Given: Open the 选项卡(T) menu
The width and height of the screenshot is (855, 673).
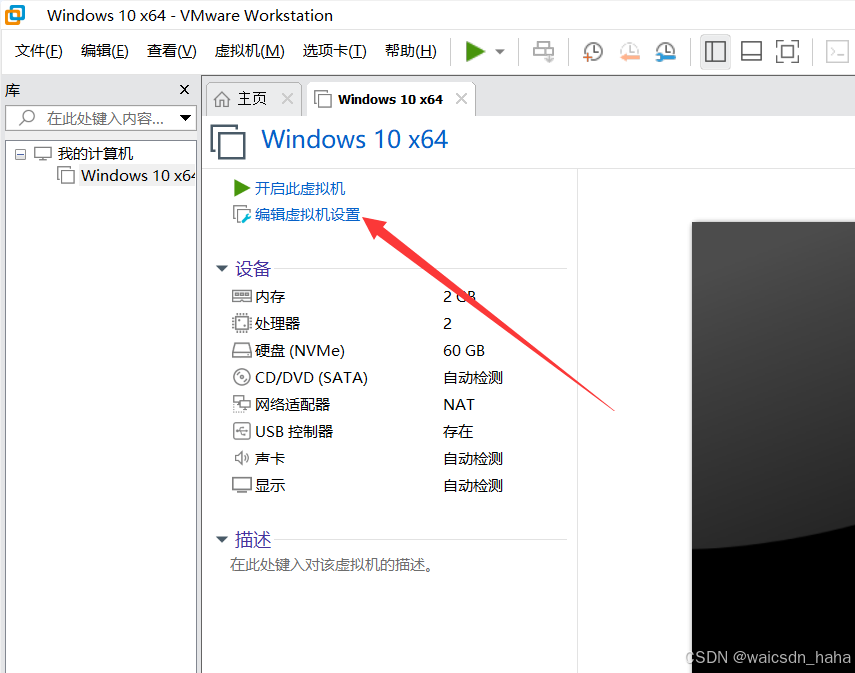Looking at the screenshot, I should tap(334, 51).
